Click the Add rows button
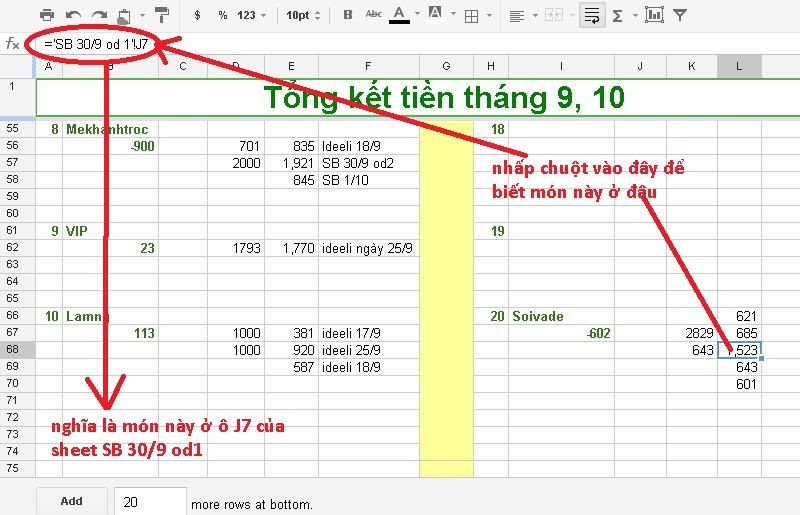Image resolution: width=800 pixels, height=515 pixels. click(x=71, y=501)
